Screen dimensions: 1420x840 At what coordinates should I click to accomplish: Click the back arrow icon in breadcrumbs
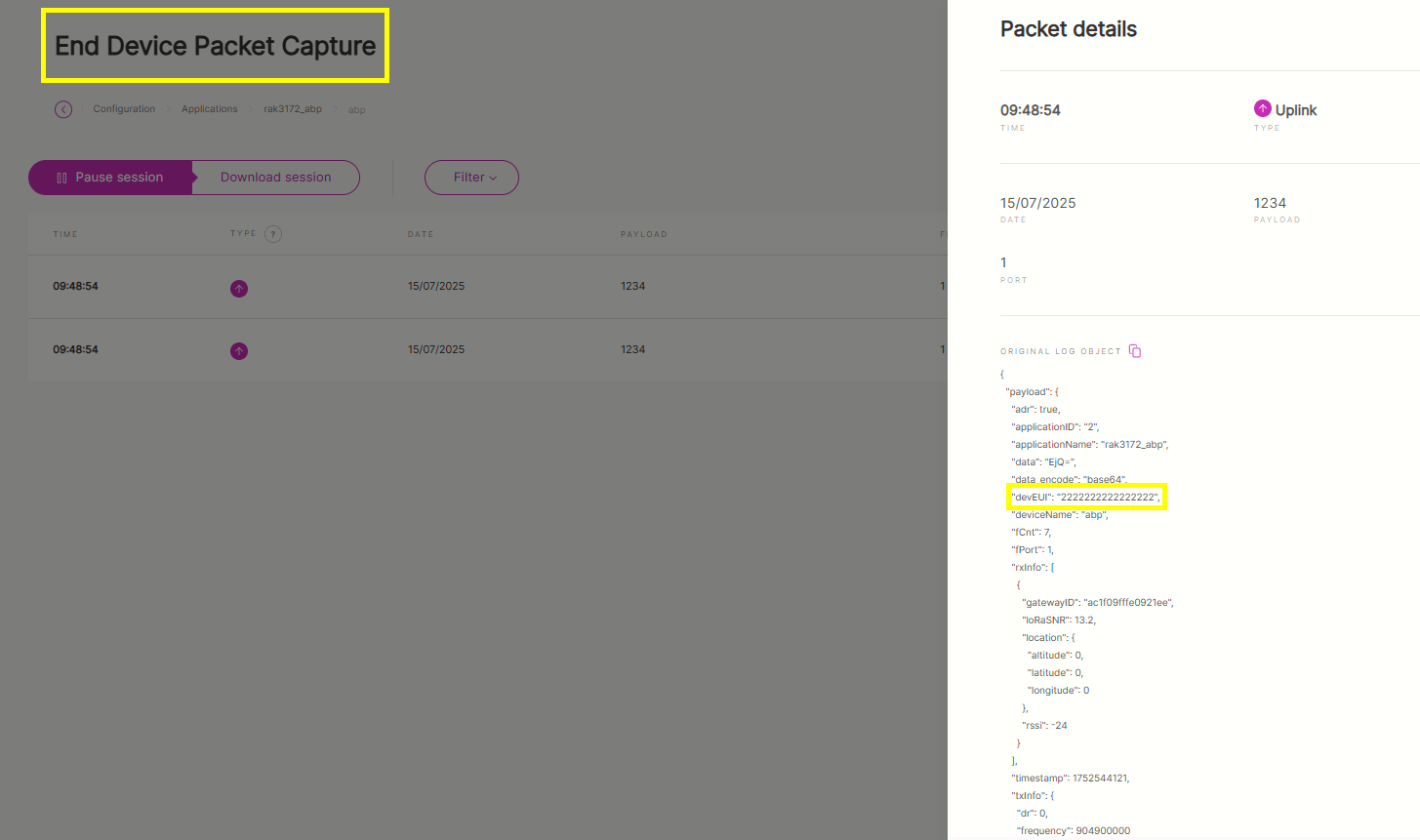(x=63, y=109)
